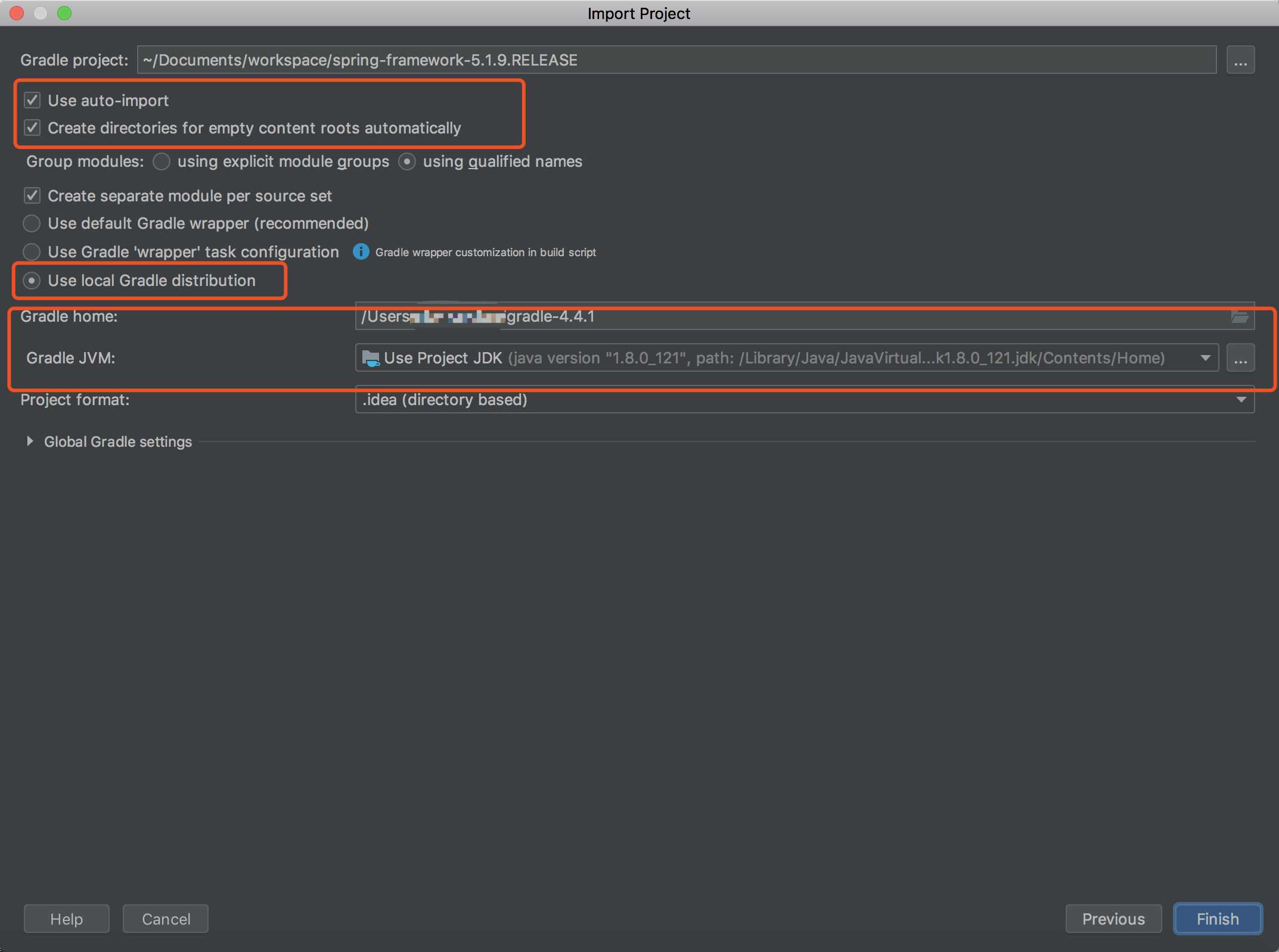
Task: Click the green zoom window button
Action: tap(64, 13)
